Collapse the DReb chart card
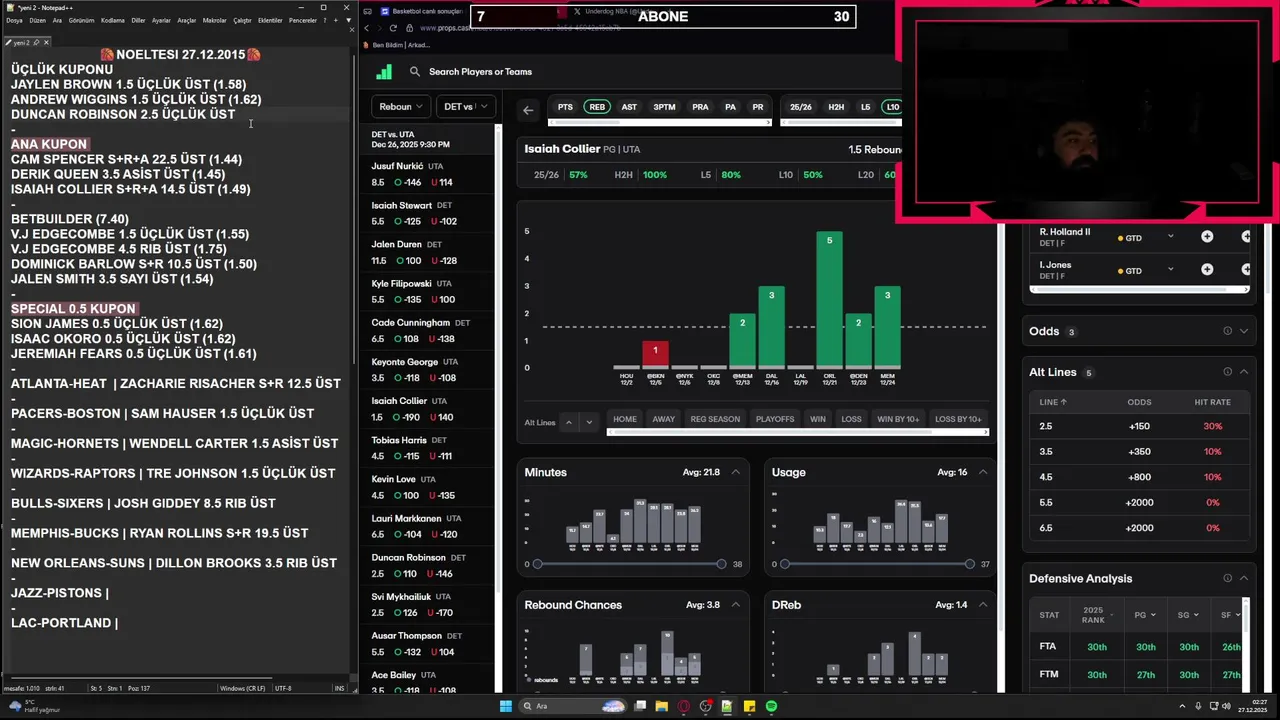 [983, 604]
